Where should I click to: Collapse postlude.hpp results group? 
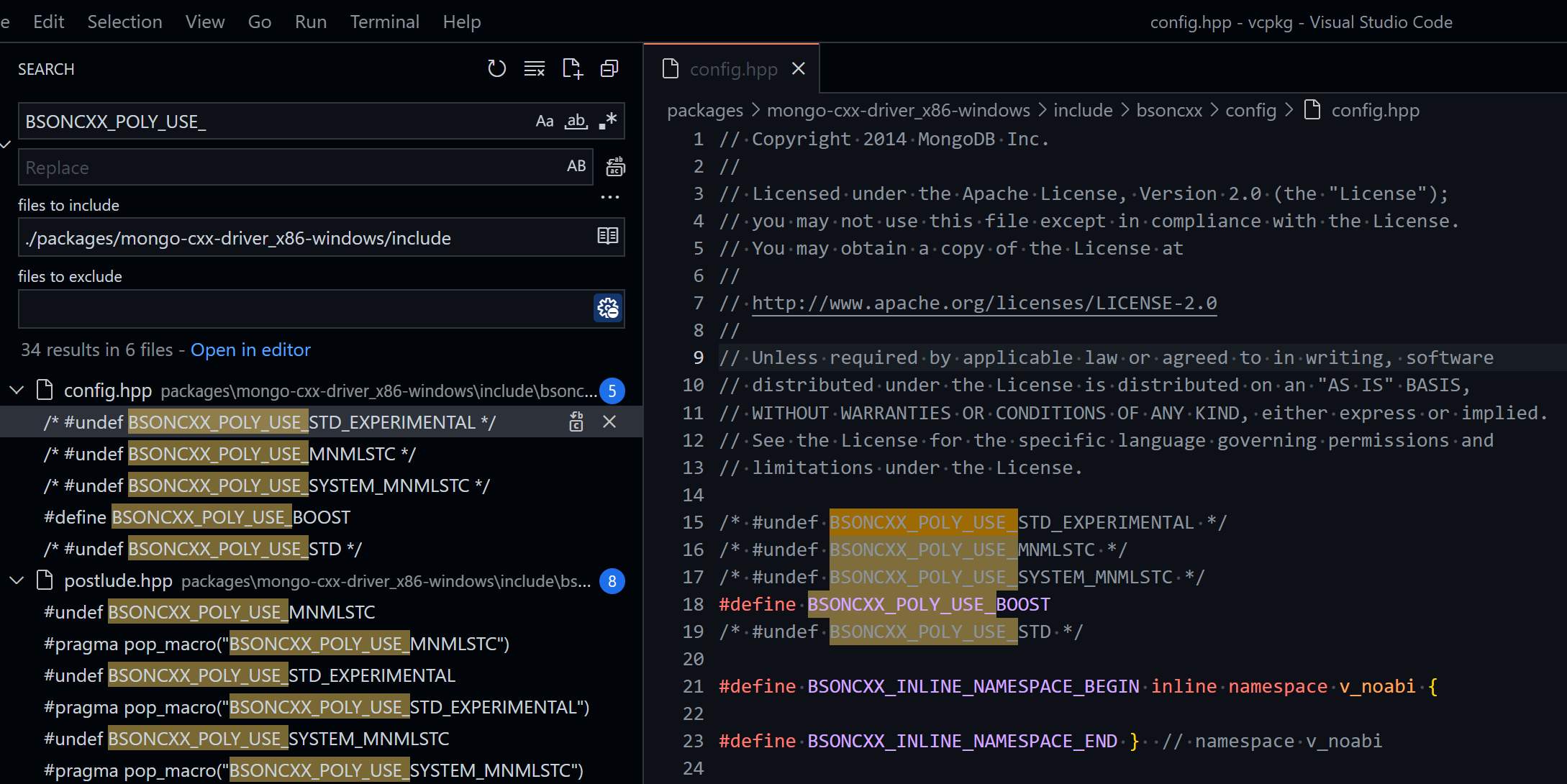coord(17,580)
